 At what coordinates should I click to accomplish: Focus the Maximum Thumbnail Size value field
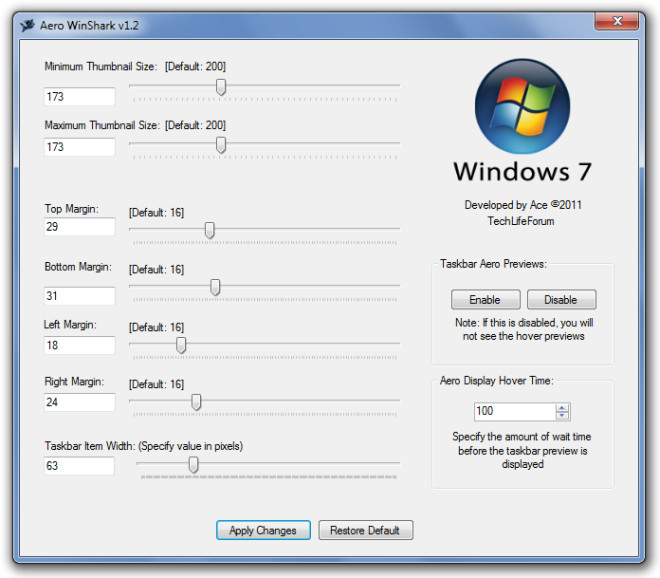point(80,147)
